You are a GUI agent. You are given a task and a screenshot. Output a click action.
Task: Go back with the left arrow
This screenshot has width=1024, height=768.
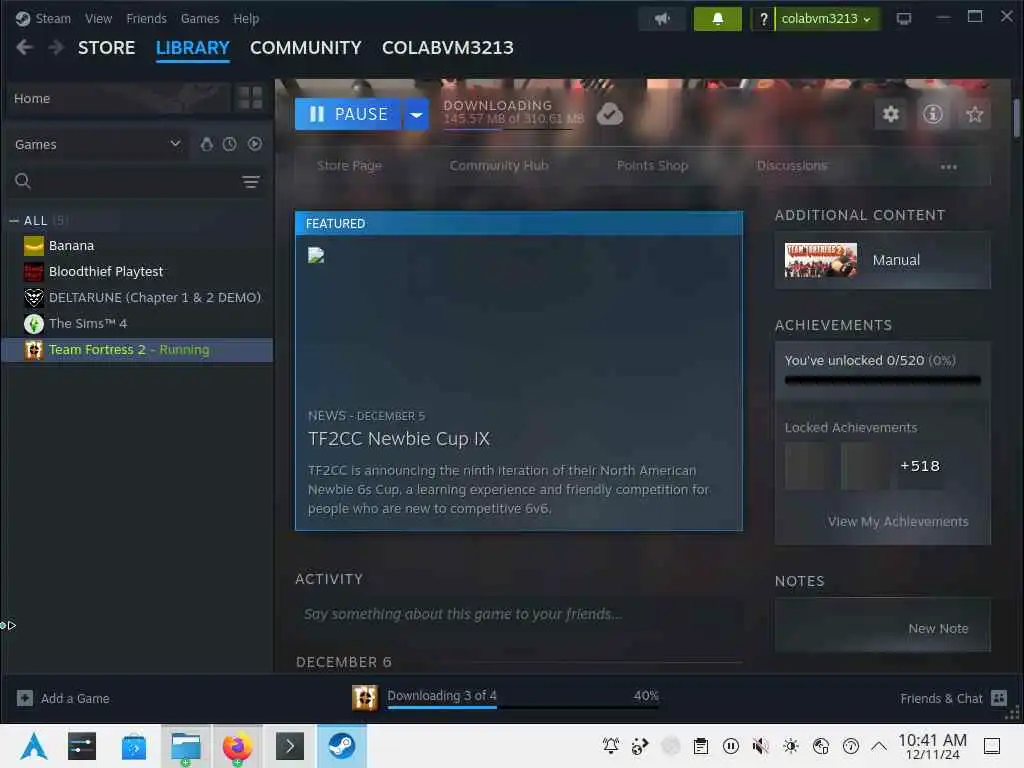click(x=25, y=48)
